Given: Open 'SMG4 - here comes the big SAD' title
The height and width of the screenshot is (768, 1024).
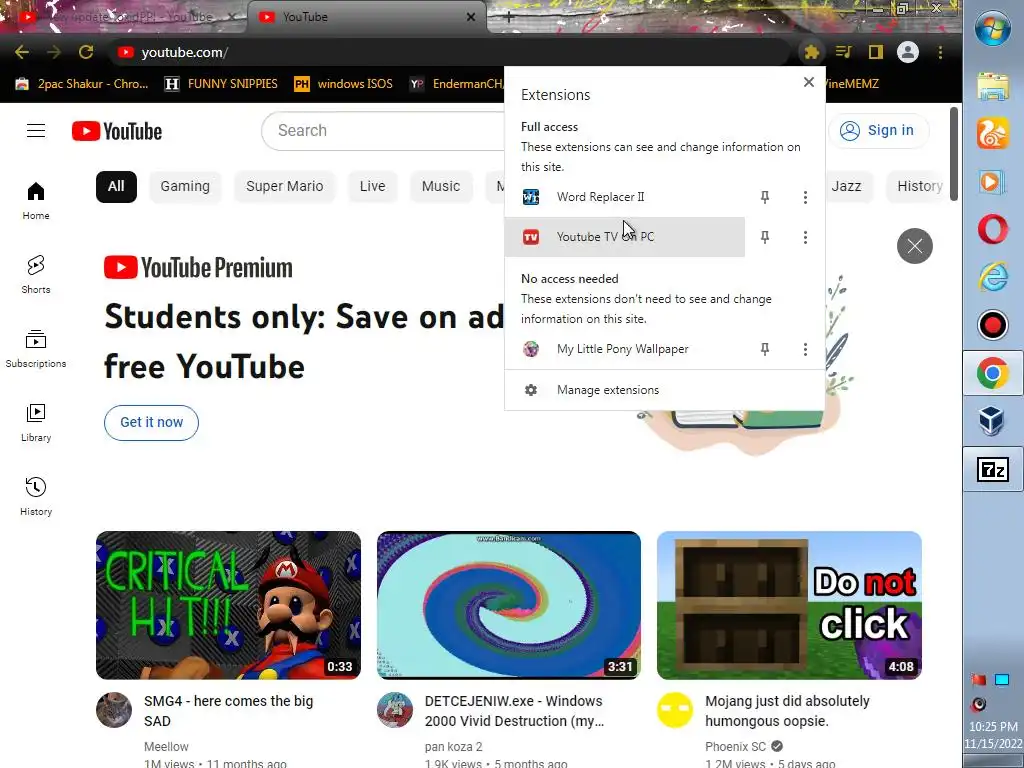Looking at the screenshot, I should pyautogui.click(x=229, y=711).
